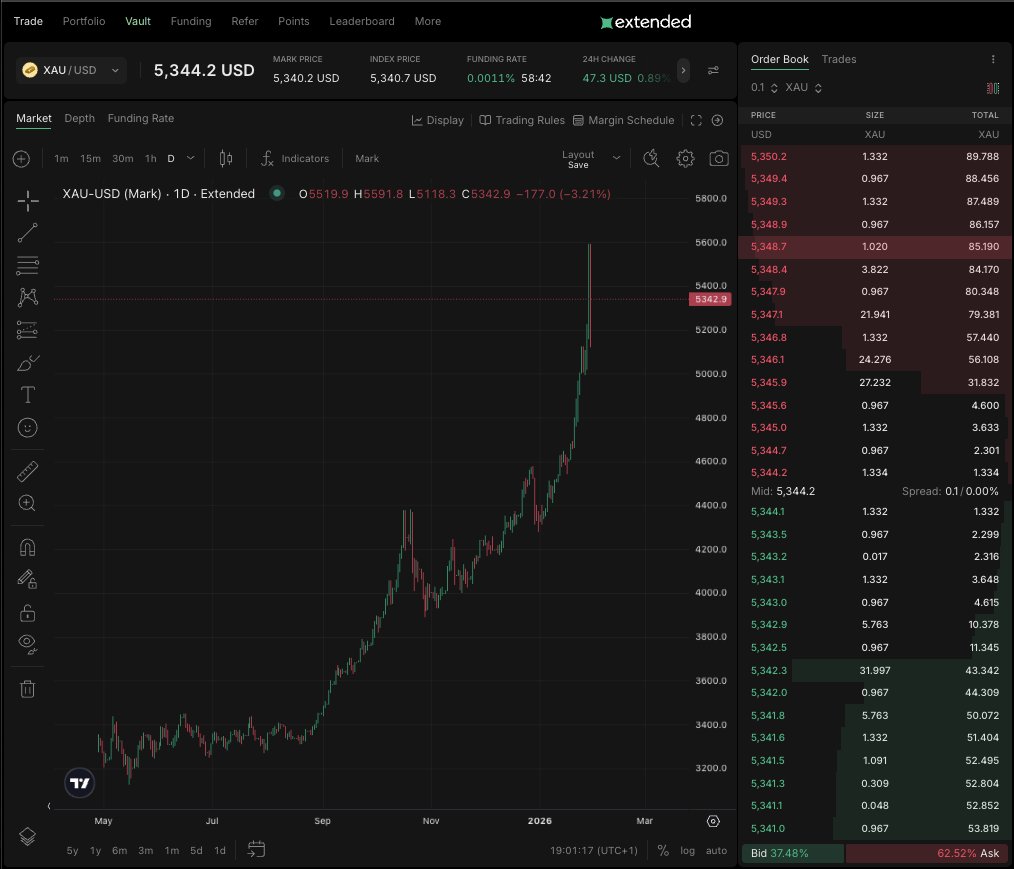Set chart range to 6m

pos(120,850)
